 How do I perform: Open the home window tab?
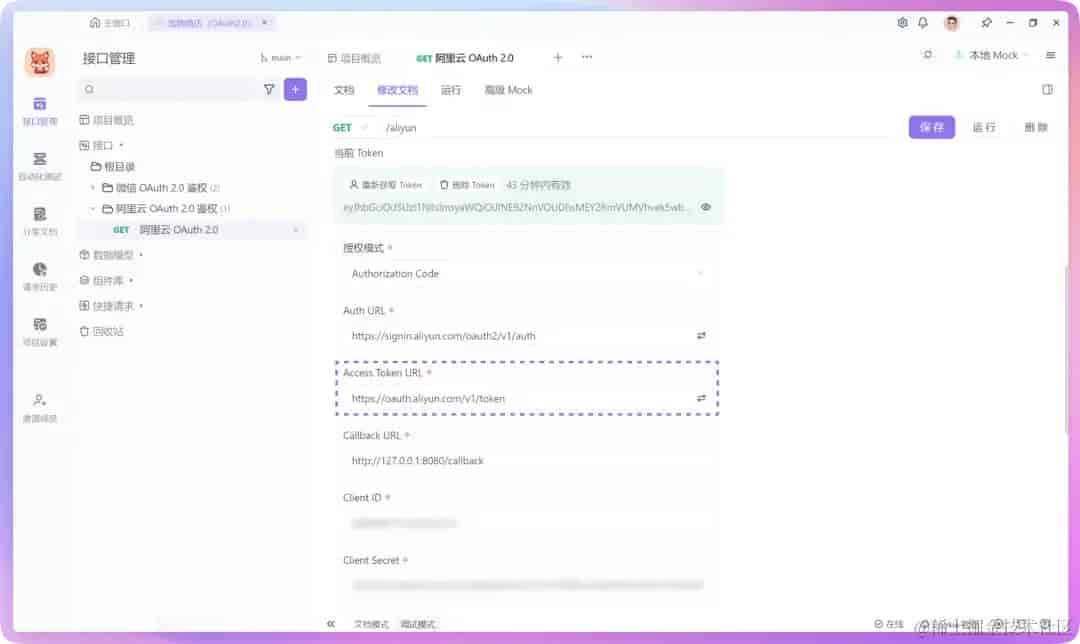(110, 23)
